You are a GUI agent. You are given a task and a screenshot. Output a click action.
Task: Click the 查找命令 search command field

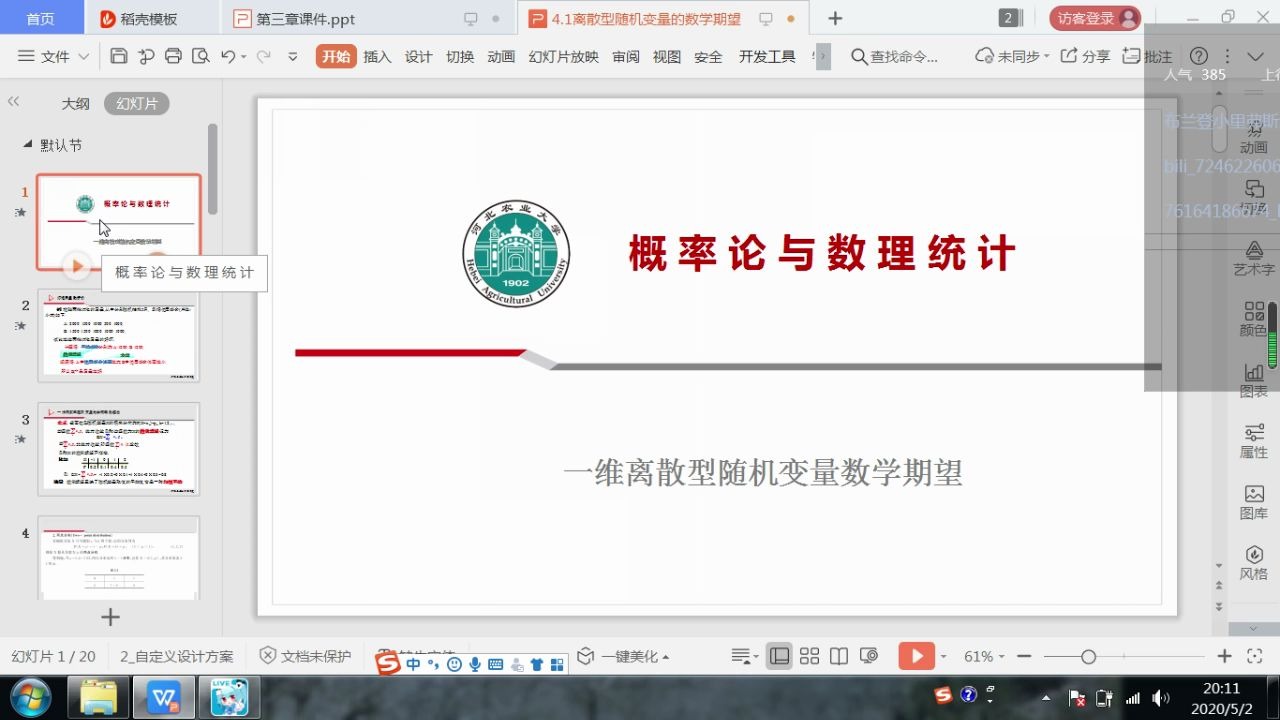coord(895,57)
